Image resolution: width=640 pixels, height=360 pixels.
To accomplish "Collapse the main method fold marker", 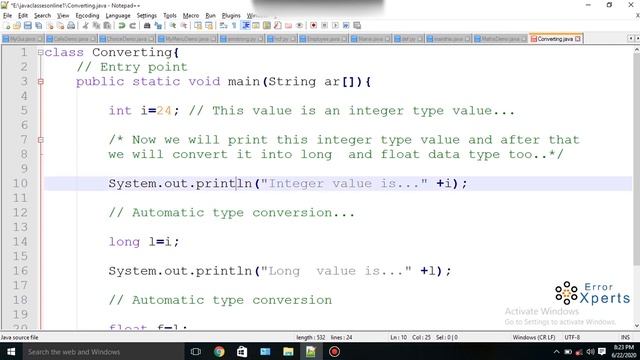I will click(40, 82).
